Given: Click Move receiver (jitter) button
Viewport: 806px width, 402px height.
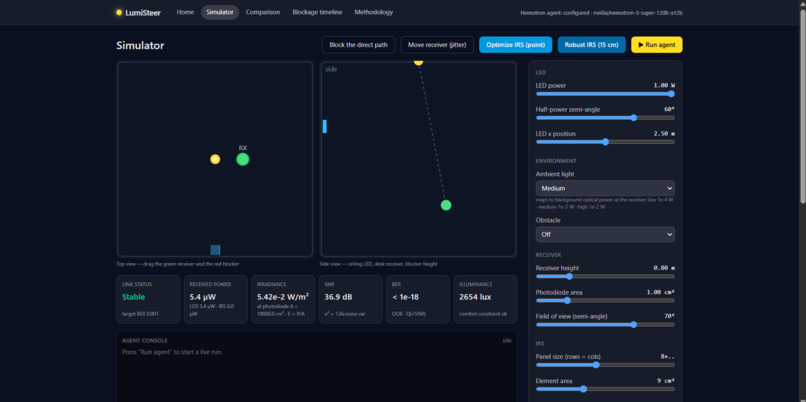Looking at the screenshot, I should [x=437, y=45].
